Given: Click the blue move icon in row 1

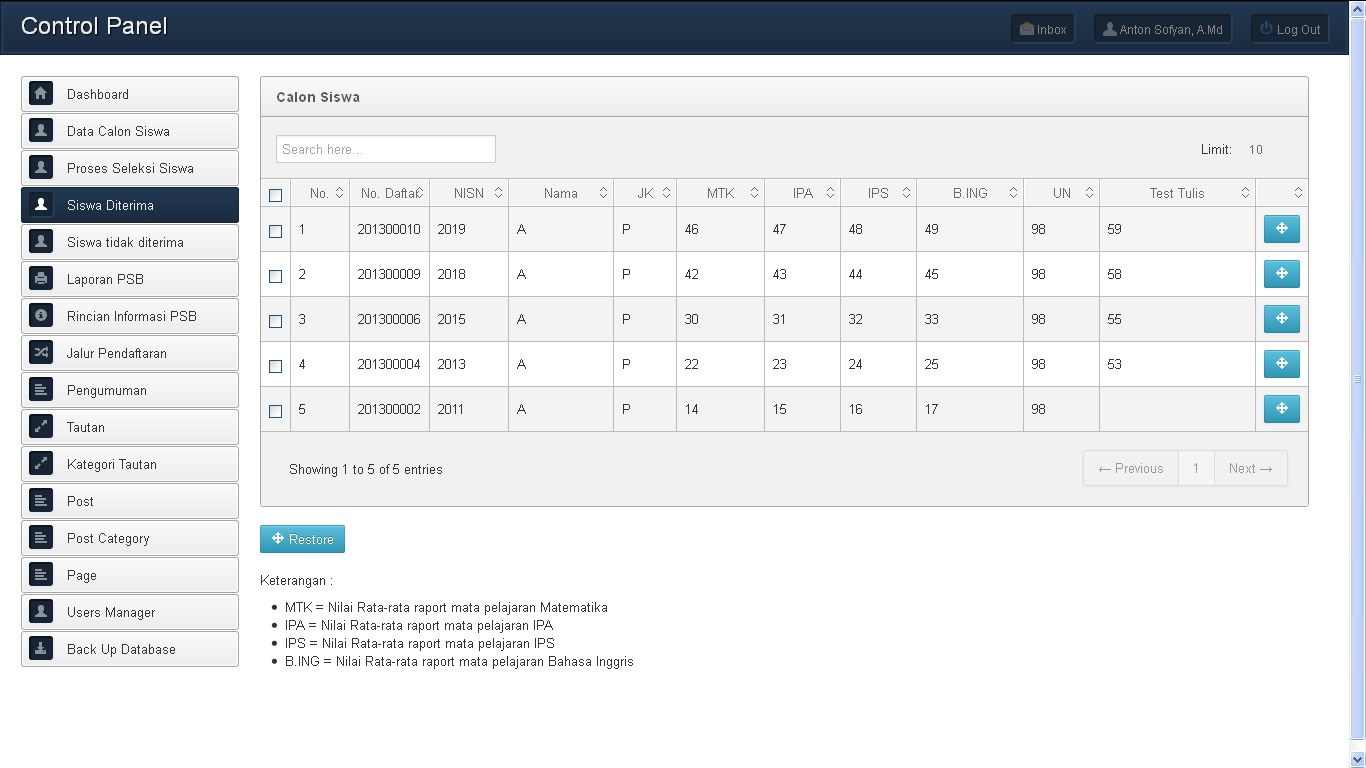Looking at the screenshot, I should coord(1281,229).
